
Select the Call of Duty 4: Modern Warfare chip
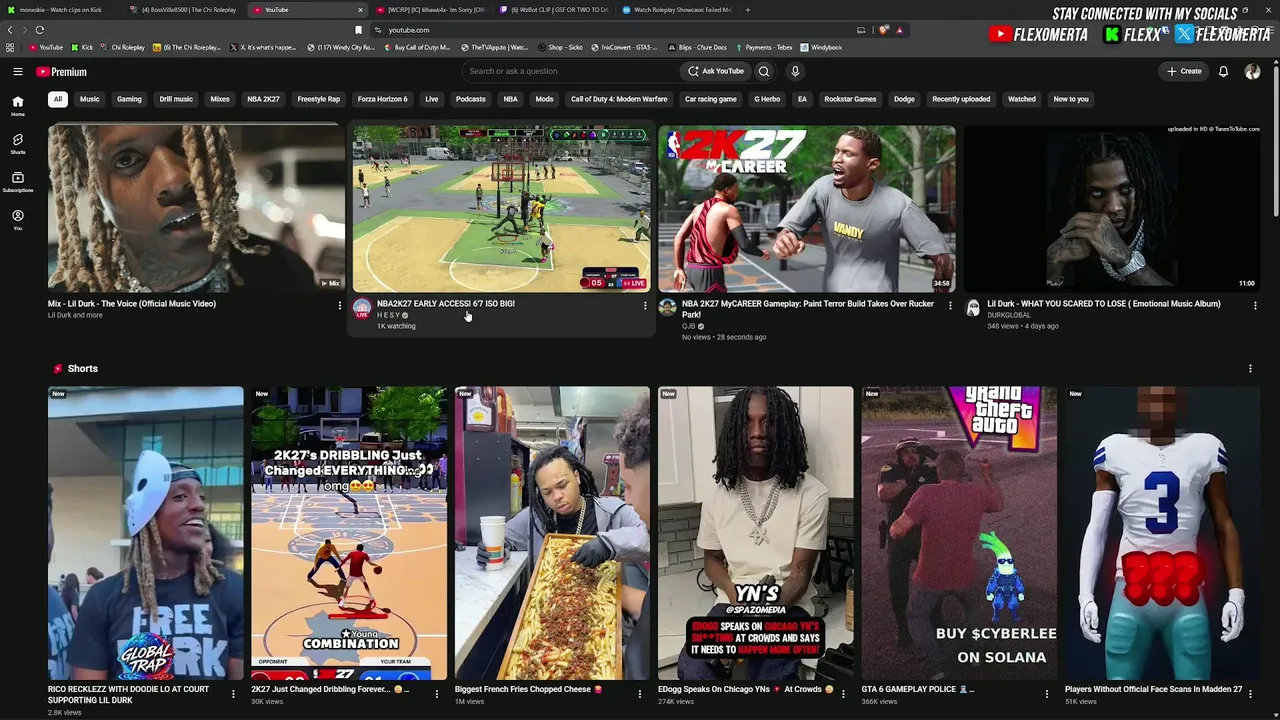619,99
